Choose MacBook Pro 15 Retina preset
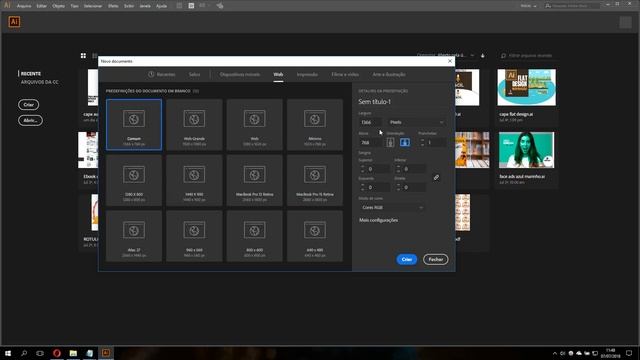 pyautogui.click(x=315, y=180)
